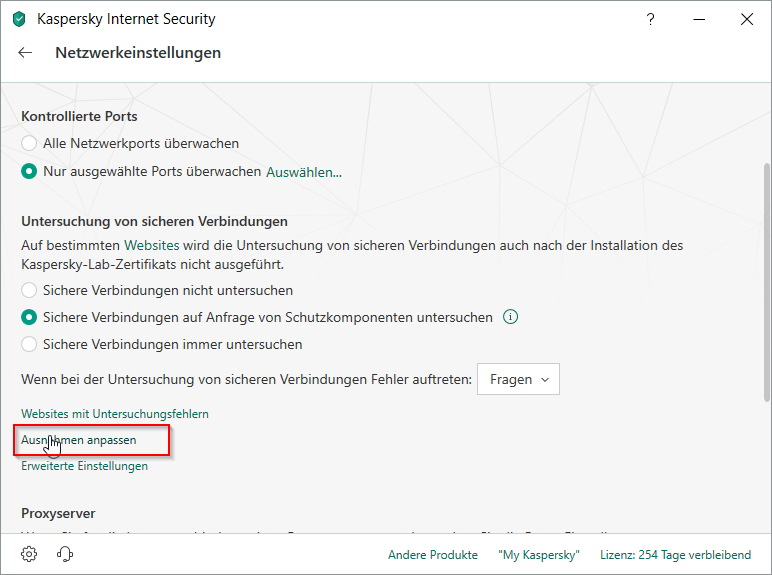Choose 'Sichere Verbindungen nicht untersuchen'
The height and width of the screenshot is (575, 772).
click(30, 290)
